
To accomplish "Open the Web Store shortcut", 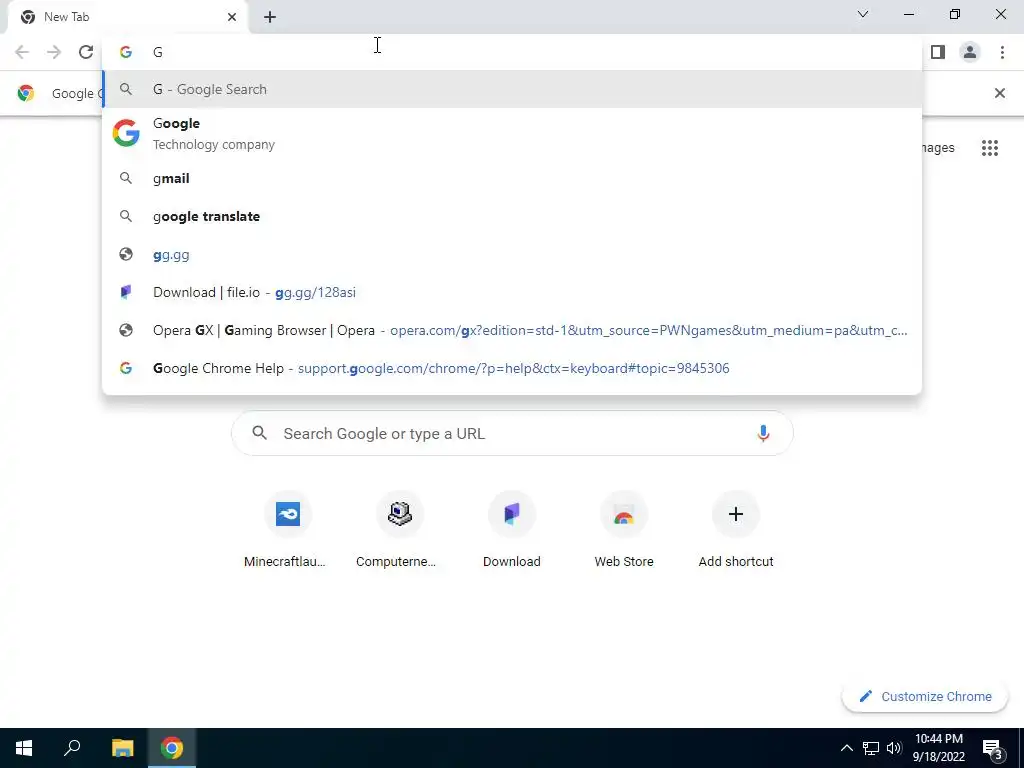I will (624, 530).
